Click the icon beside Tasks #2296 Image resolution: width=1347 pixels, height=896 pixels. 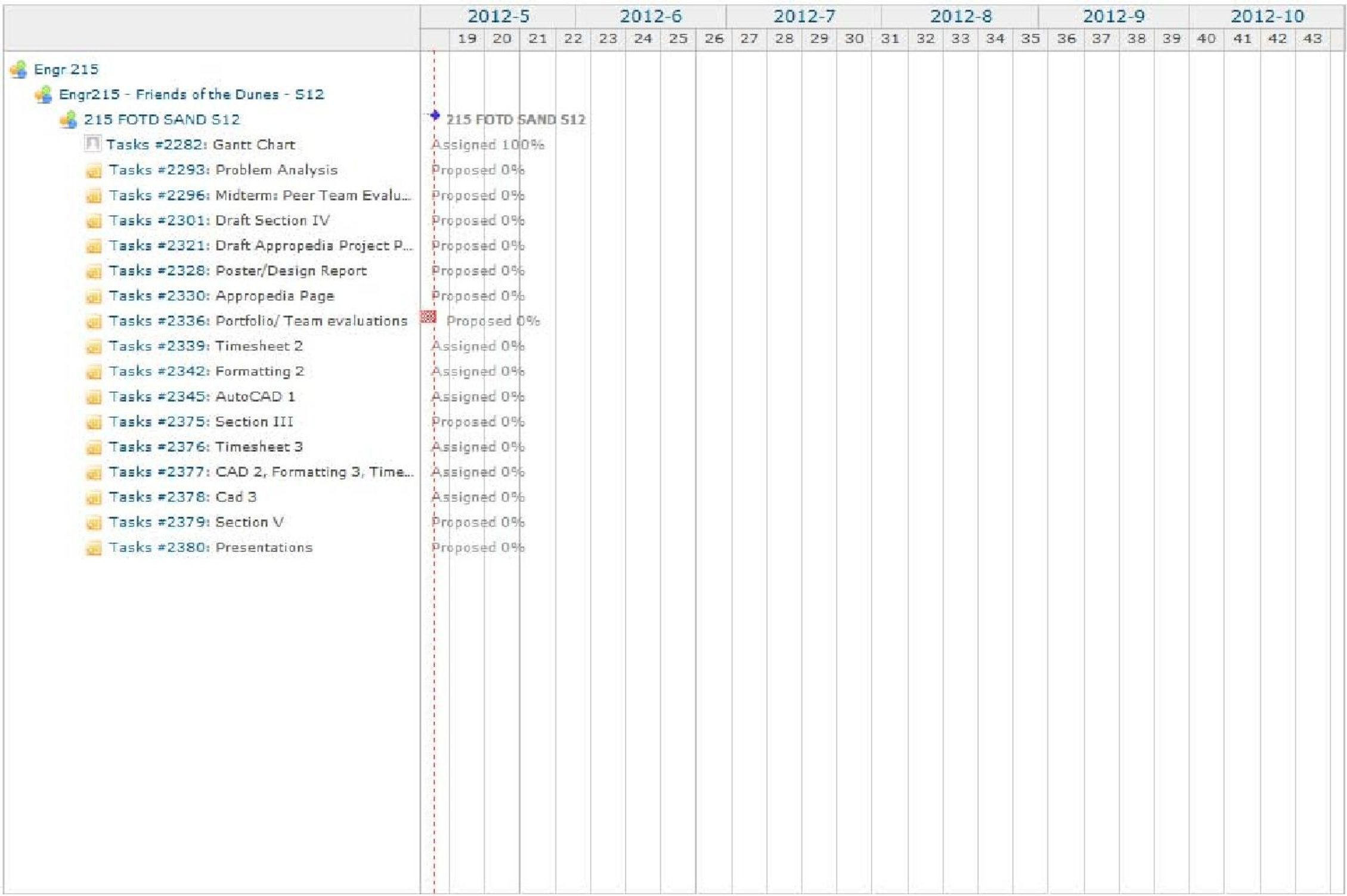coord(94,196)
